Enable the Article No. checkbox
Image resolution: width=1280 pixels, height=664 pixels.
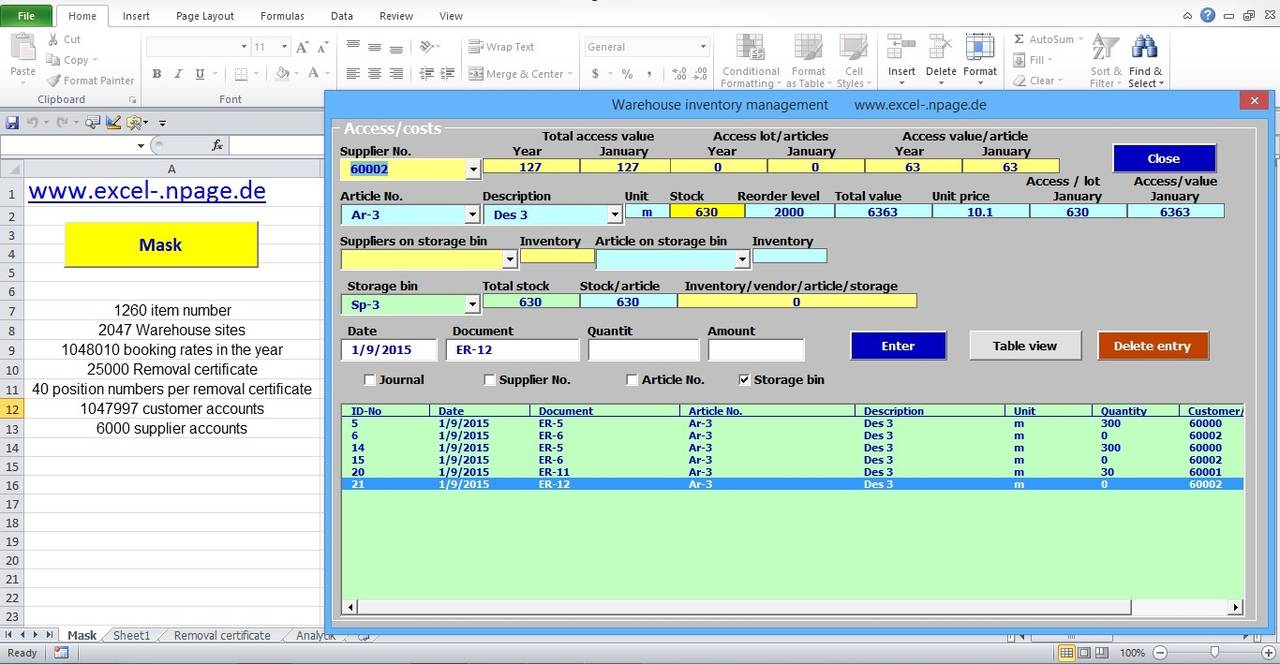[632, 380]
